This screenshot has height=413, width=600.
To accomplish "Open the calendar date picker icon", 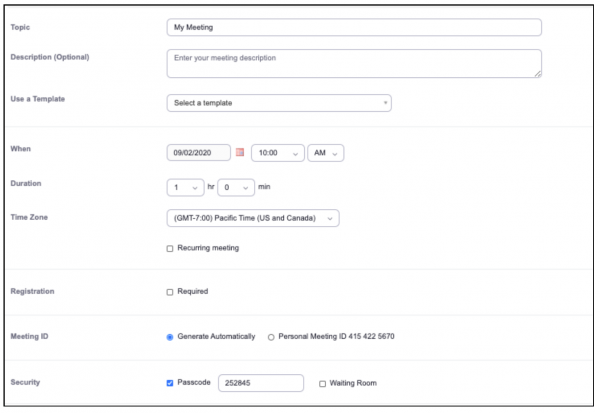I will 240,153.
